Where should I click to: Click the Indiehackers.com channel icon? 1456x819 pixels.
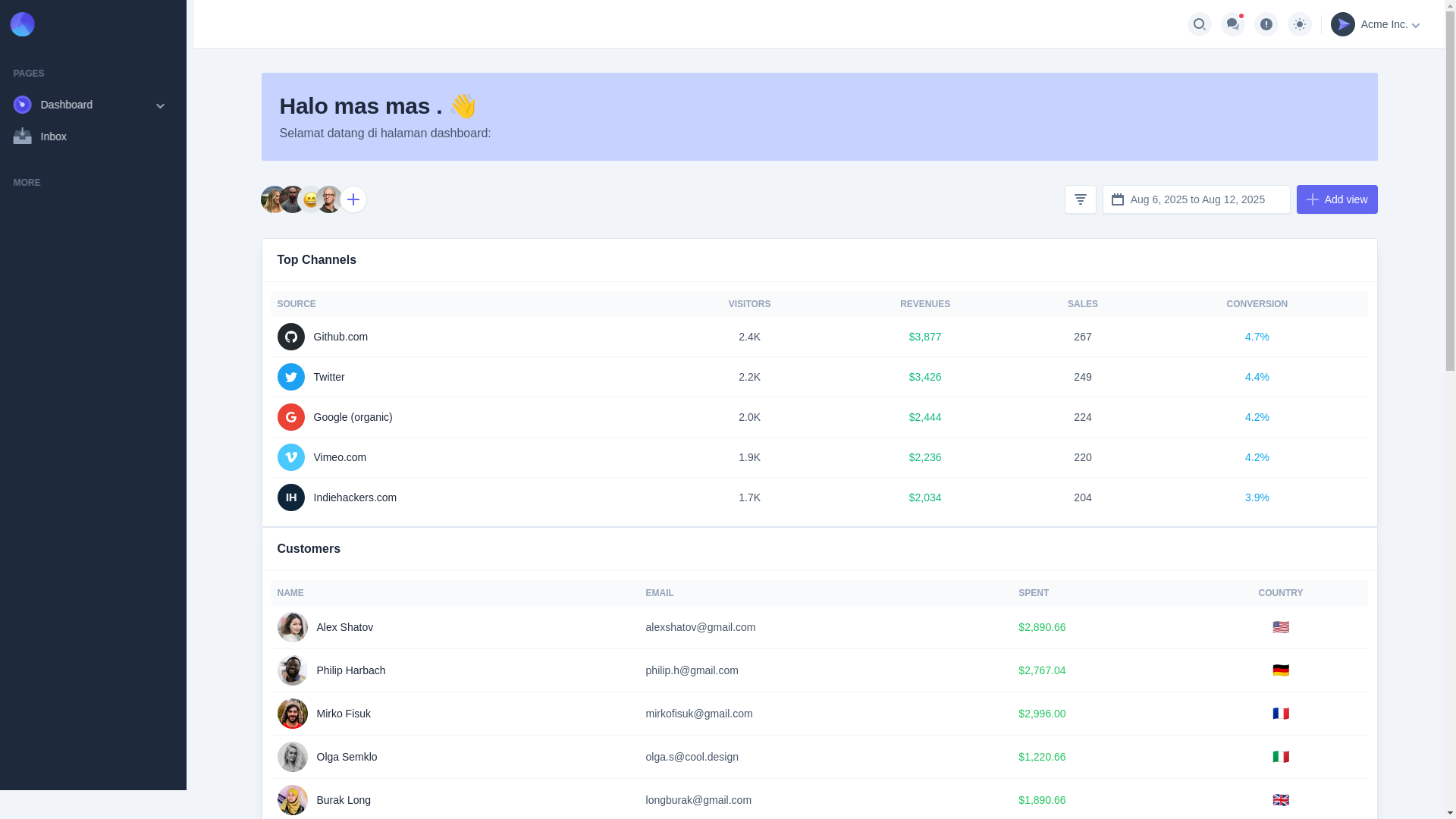(290, 497)
